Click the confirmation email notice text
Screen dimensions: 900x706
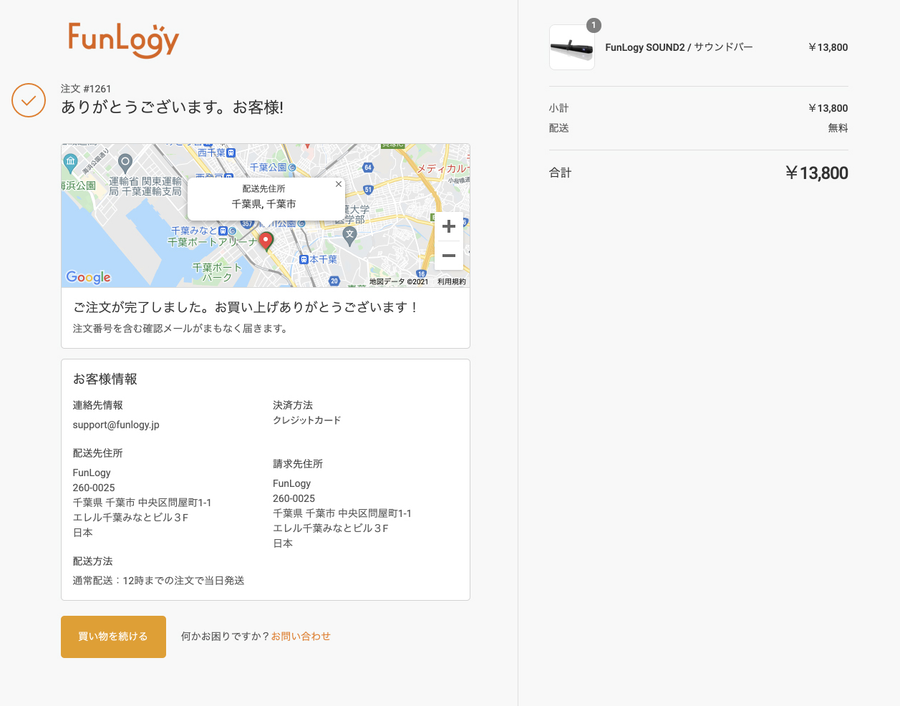click(x=180, y=328)
